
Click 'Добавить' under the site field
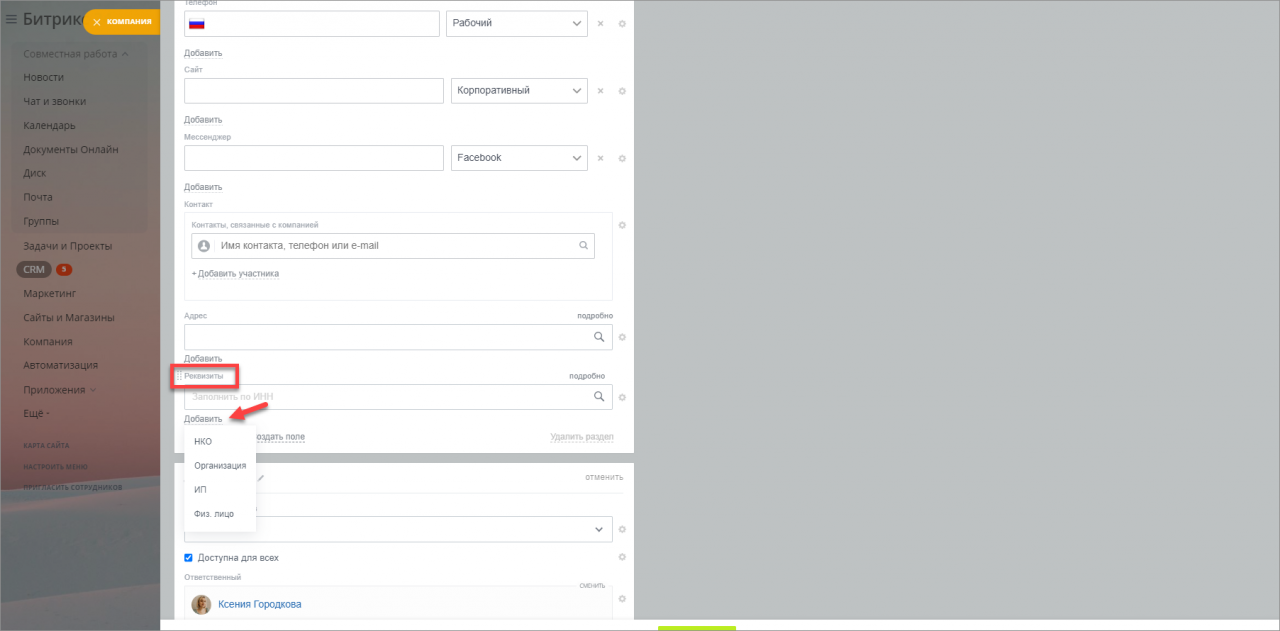click(x=203, y=119)
